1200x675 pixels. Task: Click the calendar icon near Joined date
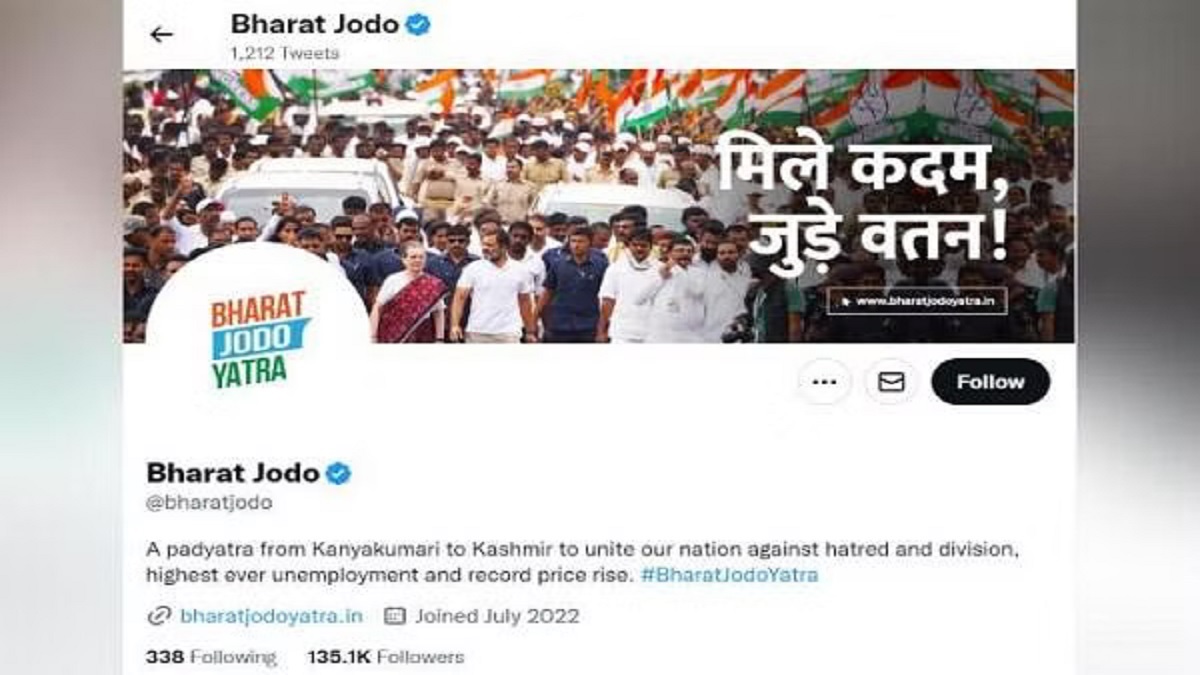395,616
